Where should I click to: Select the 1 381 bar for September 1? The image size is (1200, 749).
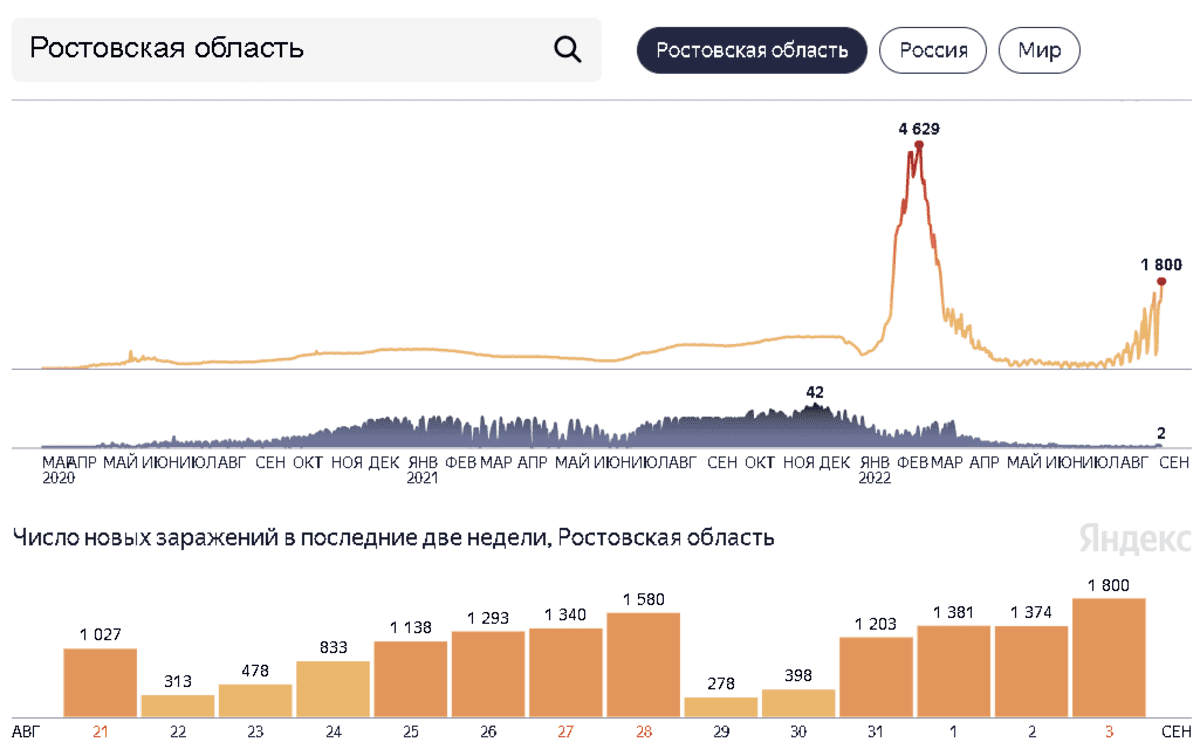(x=953, y=670)
